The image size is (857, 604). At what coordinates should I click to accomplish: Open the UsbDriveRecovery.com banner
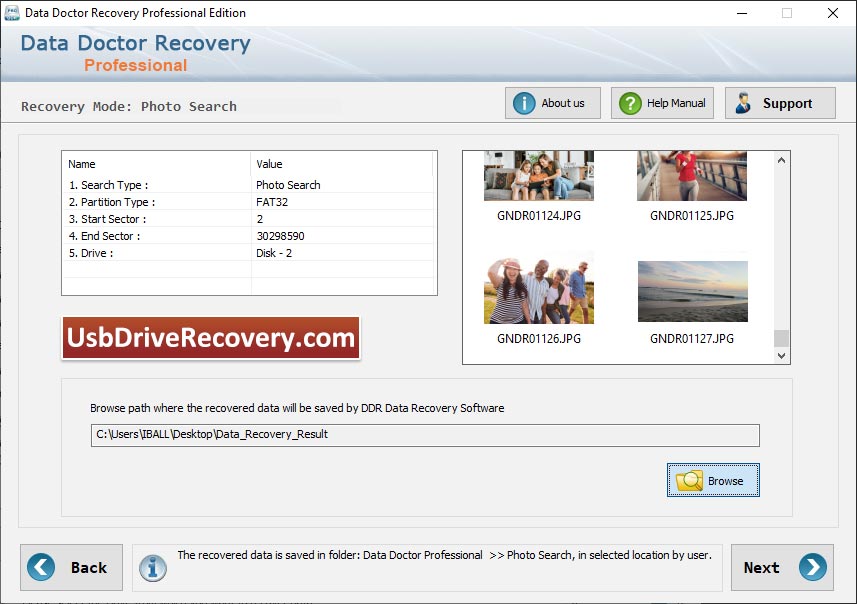pos(210,339)
